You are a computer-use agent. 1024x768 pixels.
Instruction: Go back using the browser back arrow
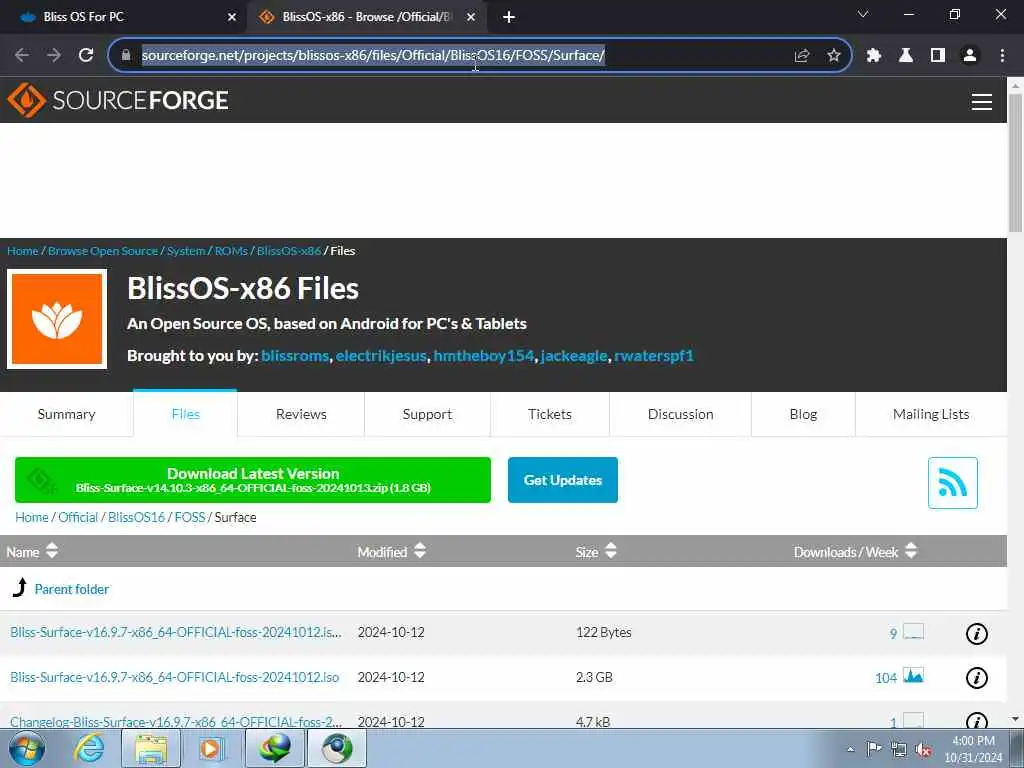pos(22,55)
